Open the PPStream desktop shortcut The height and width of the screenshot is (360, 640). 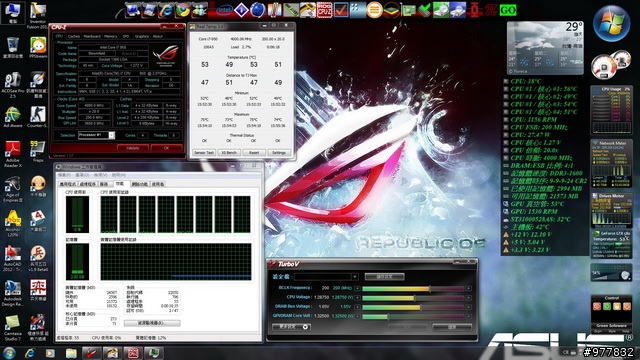click(x=38, y=47)
